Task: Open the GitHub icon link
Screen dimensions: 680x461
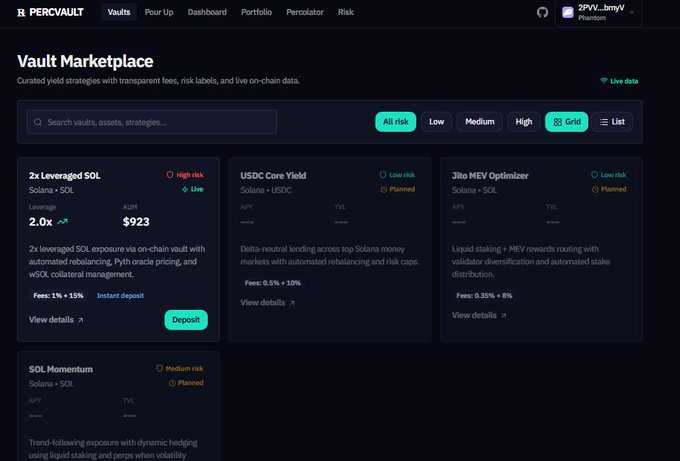Action: [x=543, y=12]
